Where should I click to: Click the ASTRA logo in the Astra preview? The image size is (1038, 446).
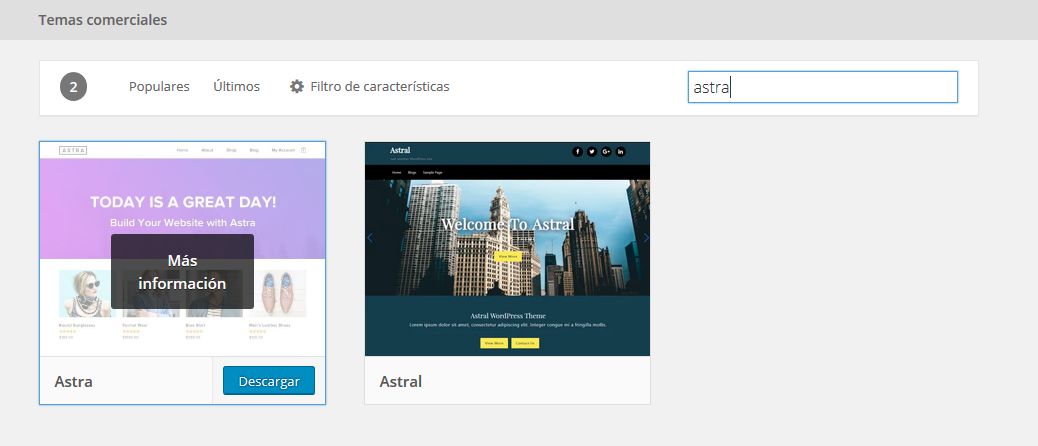73,150
